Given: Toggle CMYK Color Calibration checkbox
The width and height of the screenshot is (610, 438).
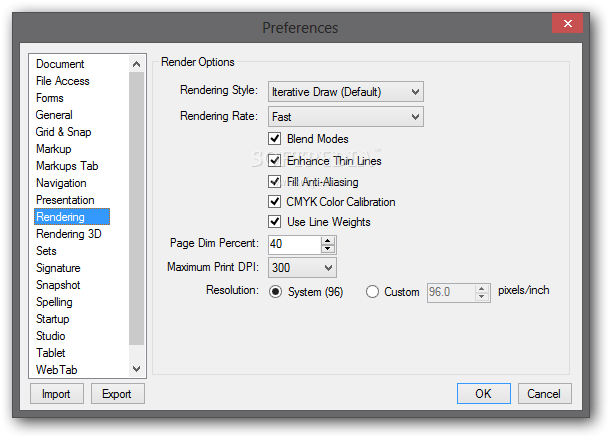Looking at the screenshot, I should (275, 201).
